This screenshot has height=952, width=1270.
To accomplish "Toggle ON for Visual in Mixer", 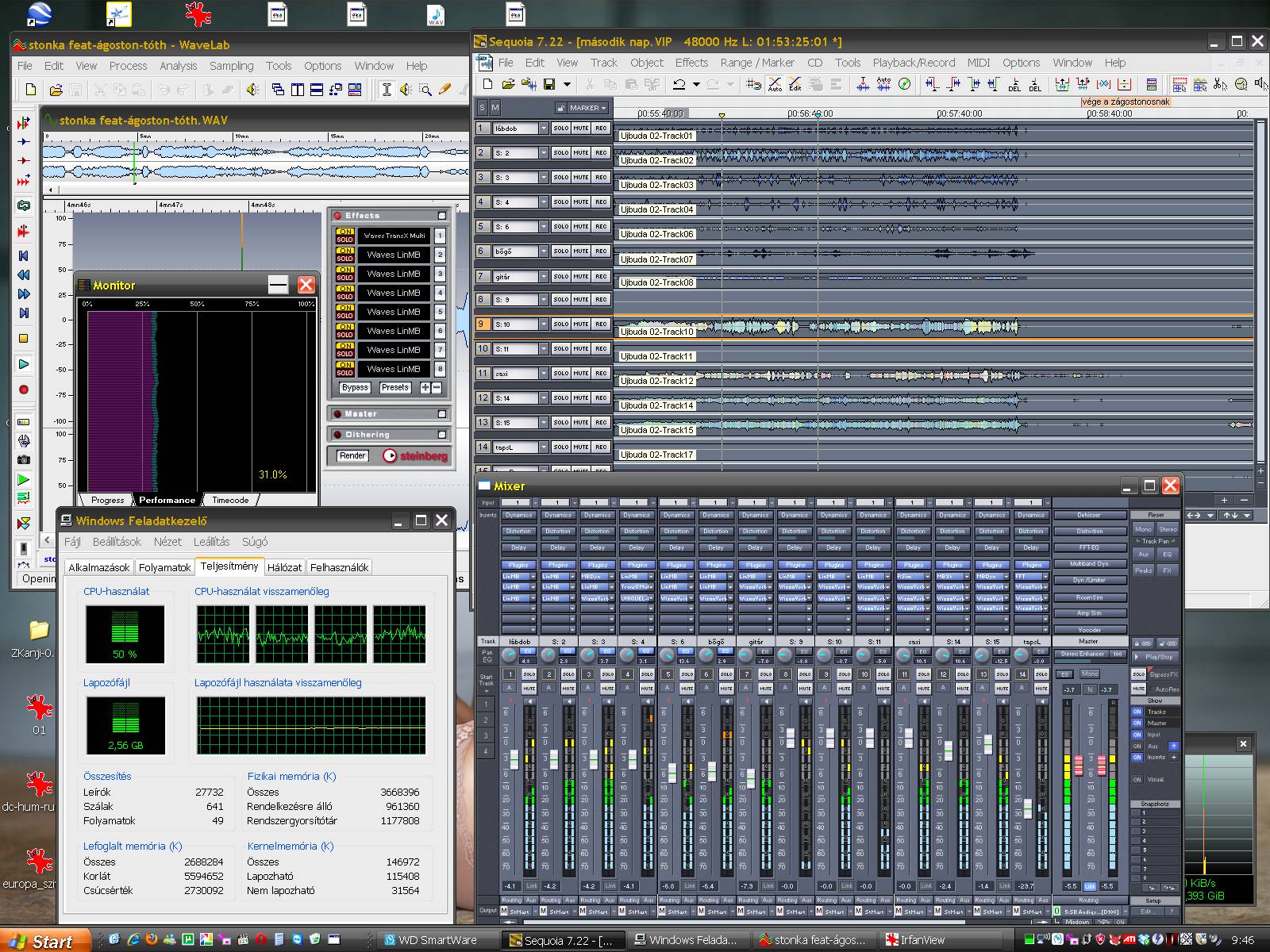I will pos(1137,780).
